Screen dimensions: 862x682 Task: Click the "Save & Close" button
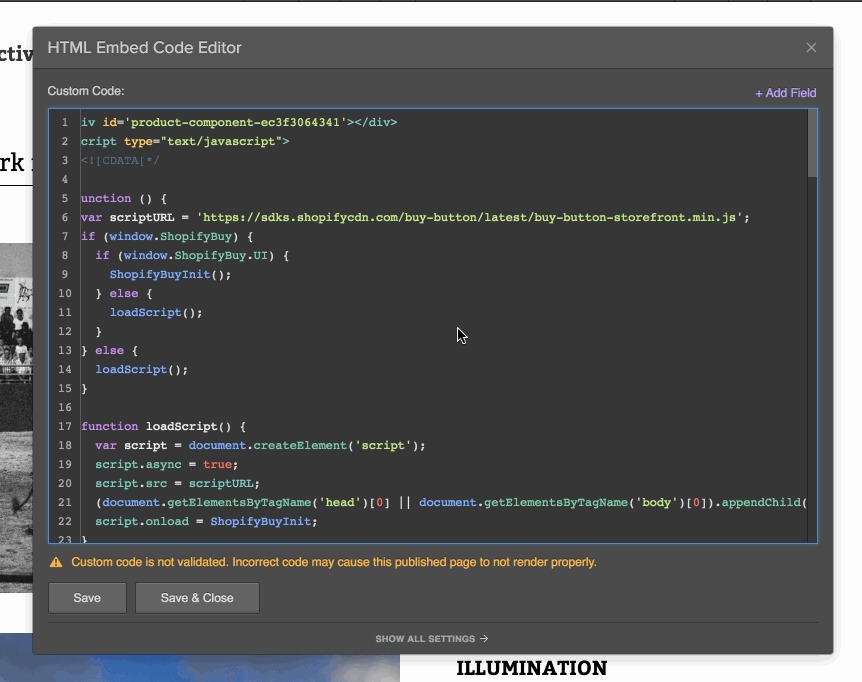197,598
